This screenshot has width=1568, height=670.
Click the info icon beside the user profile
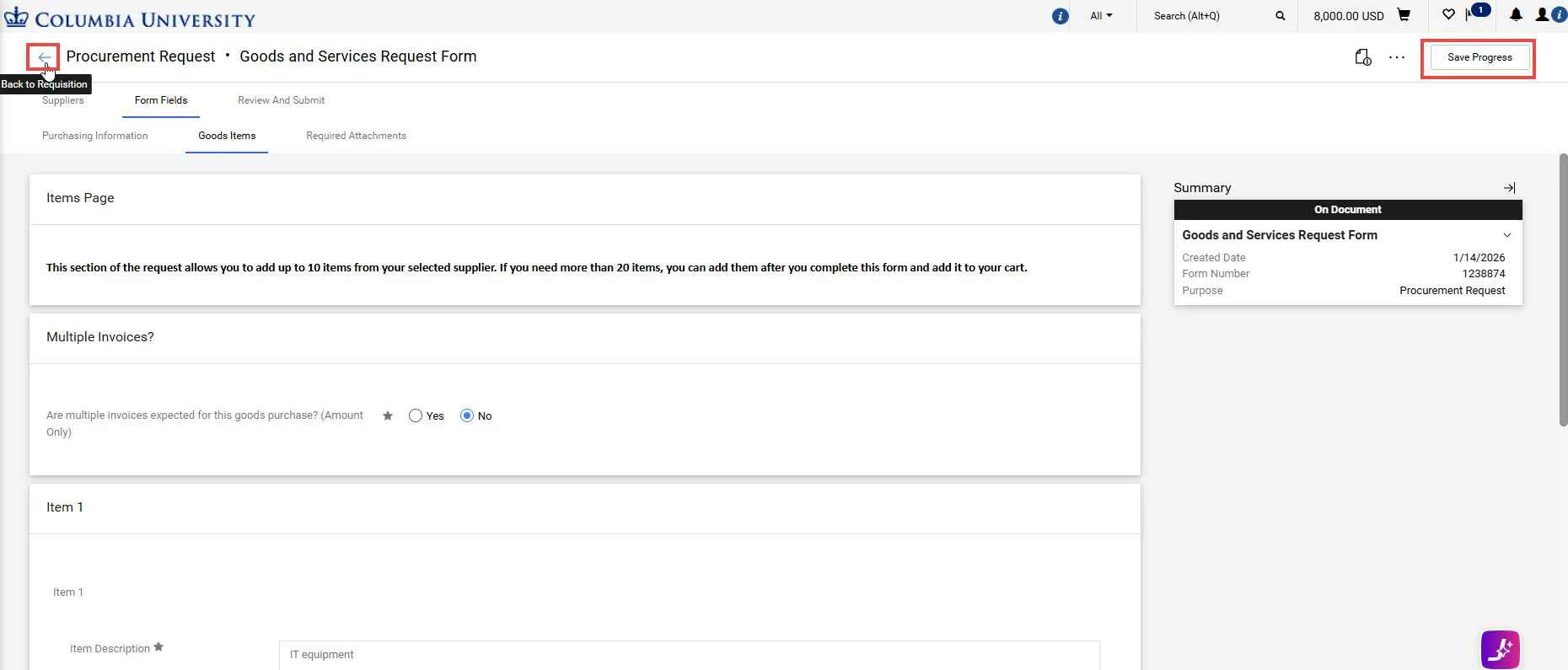(1559, 14)
